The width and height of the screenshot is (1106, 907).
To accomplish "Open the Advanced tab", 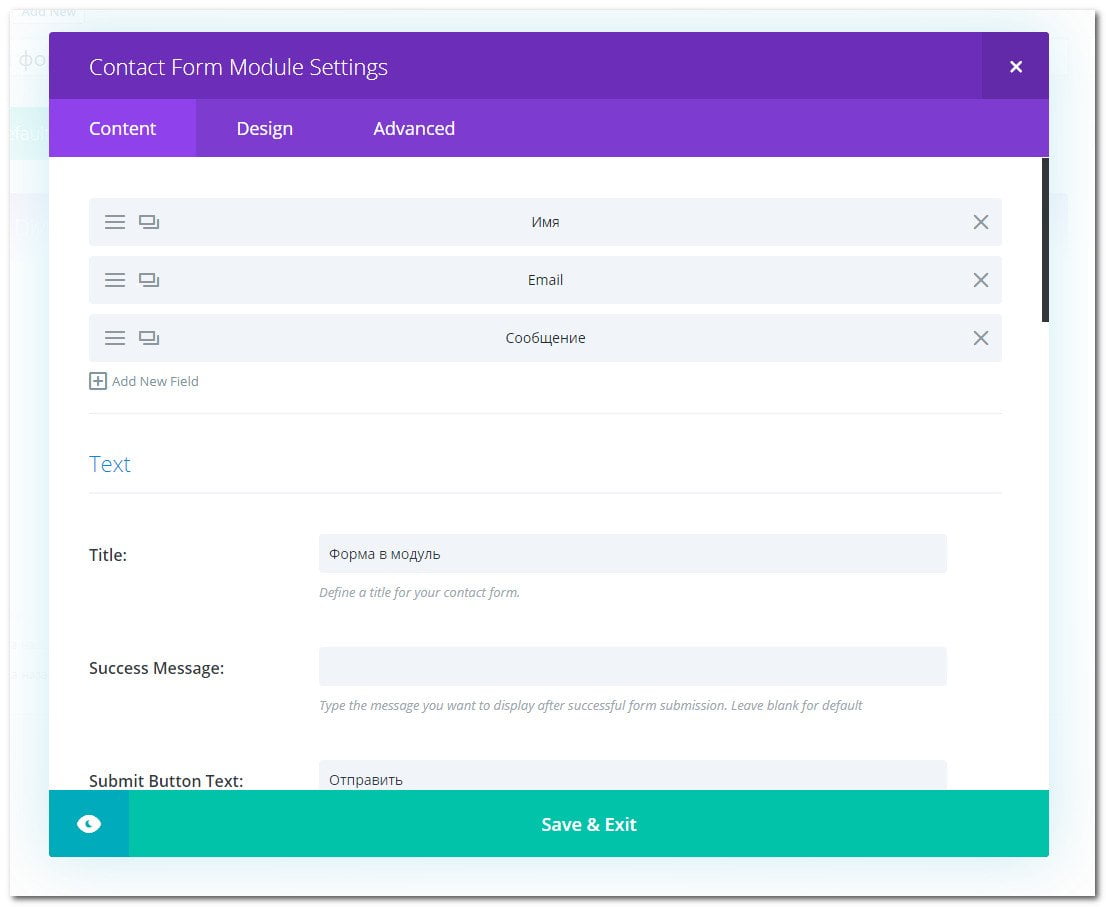I will pyautogui.click(x=414, y=128).
